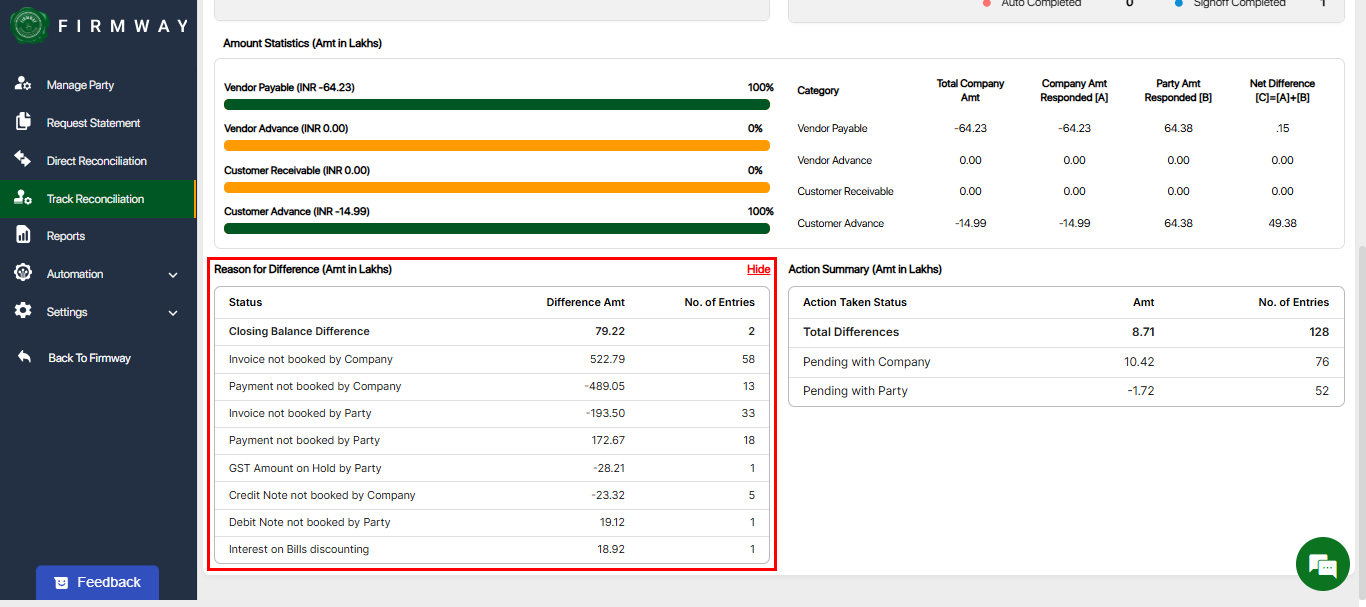Viewport: 1366px width, 607px height.
Task: Expand the Automation submenu chevron
Action: click(173, 275)
